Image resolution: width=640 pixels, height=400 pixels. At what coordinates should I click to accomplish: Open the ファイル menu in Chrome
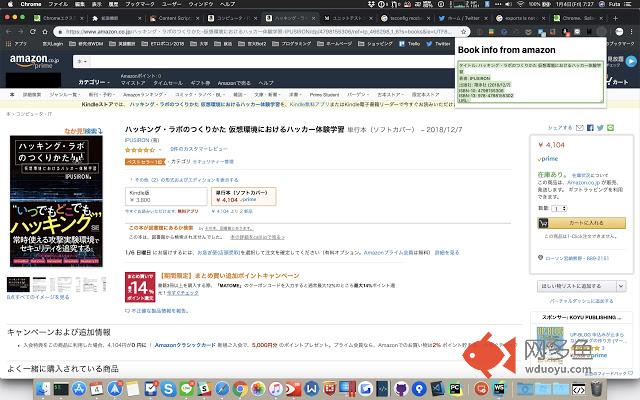coord(58,4)
